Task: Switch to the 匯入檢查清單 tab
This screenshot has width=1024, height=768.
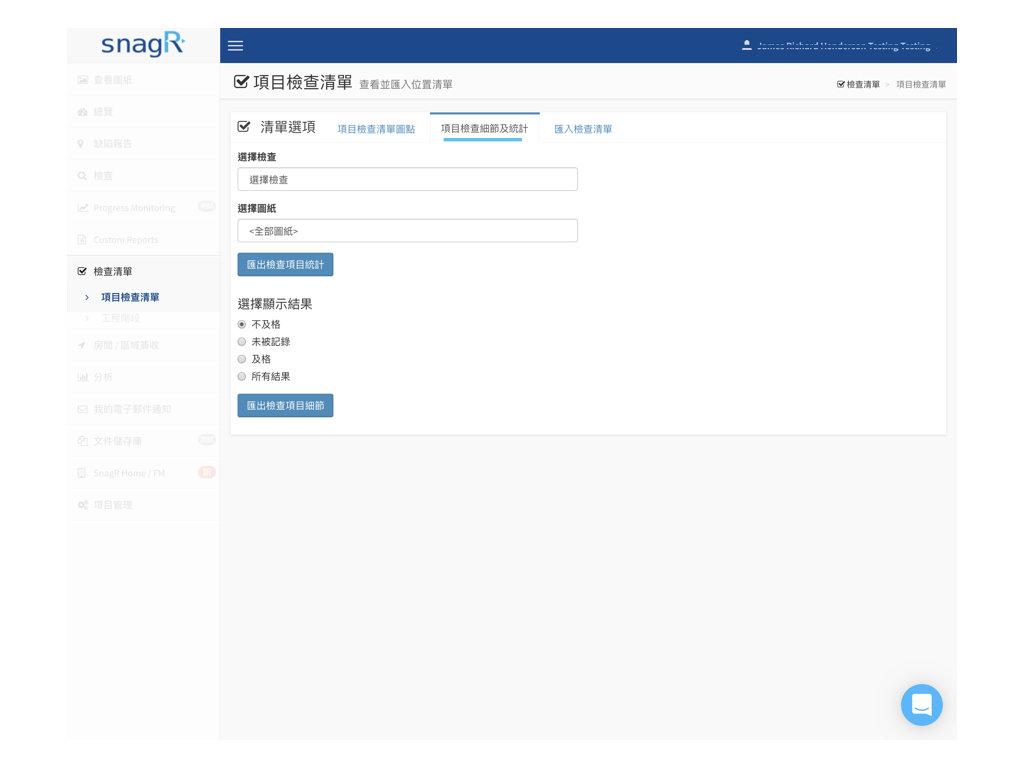Action: point(583,129)
